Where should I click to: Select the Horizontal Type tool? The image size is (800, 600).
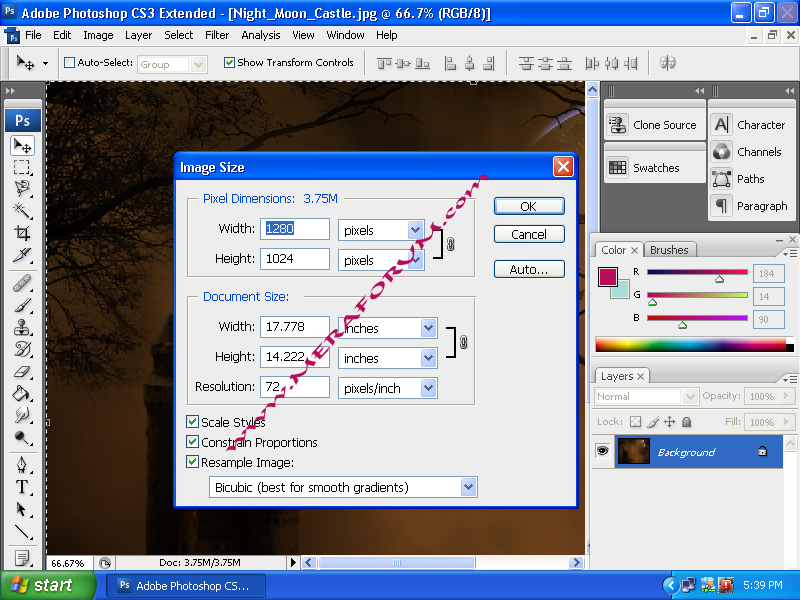coord(22,487)
